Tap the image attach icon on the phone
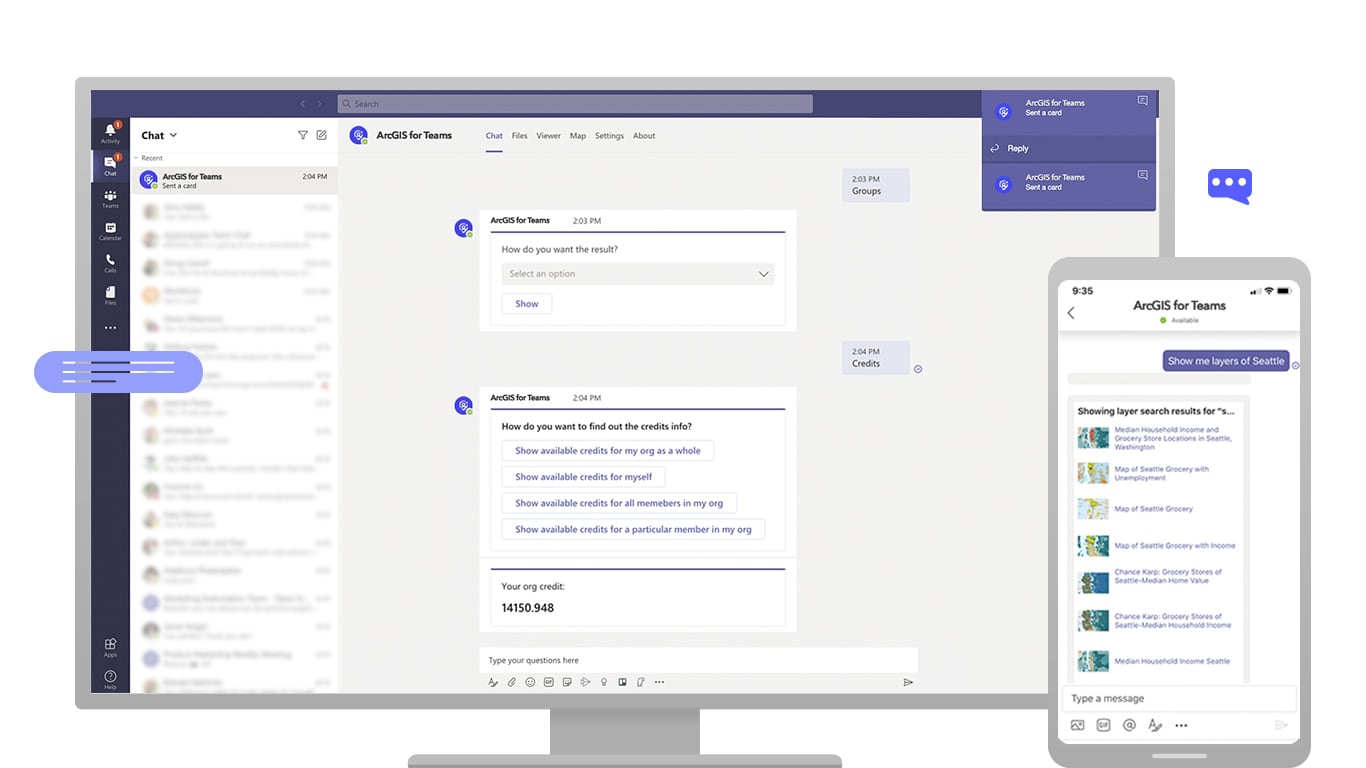Viewport: 1366px width, 768px height. [x=1077, y=725]
